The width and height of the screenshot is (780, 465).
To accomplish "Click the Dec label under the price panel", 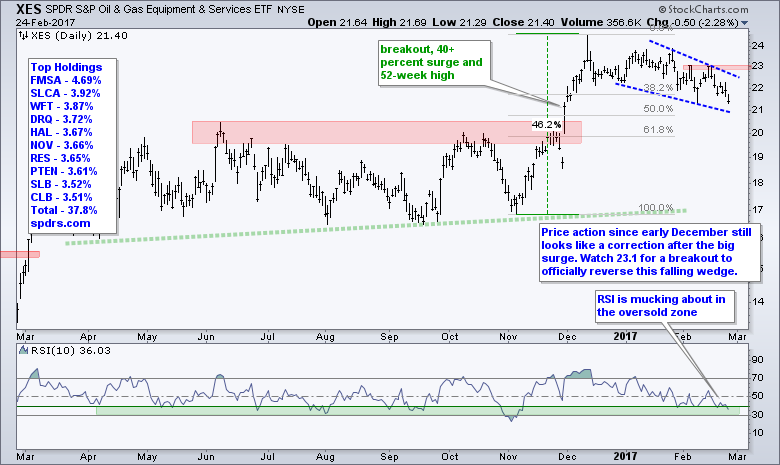I will (x=567, y=337).
